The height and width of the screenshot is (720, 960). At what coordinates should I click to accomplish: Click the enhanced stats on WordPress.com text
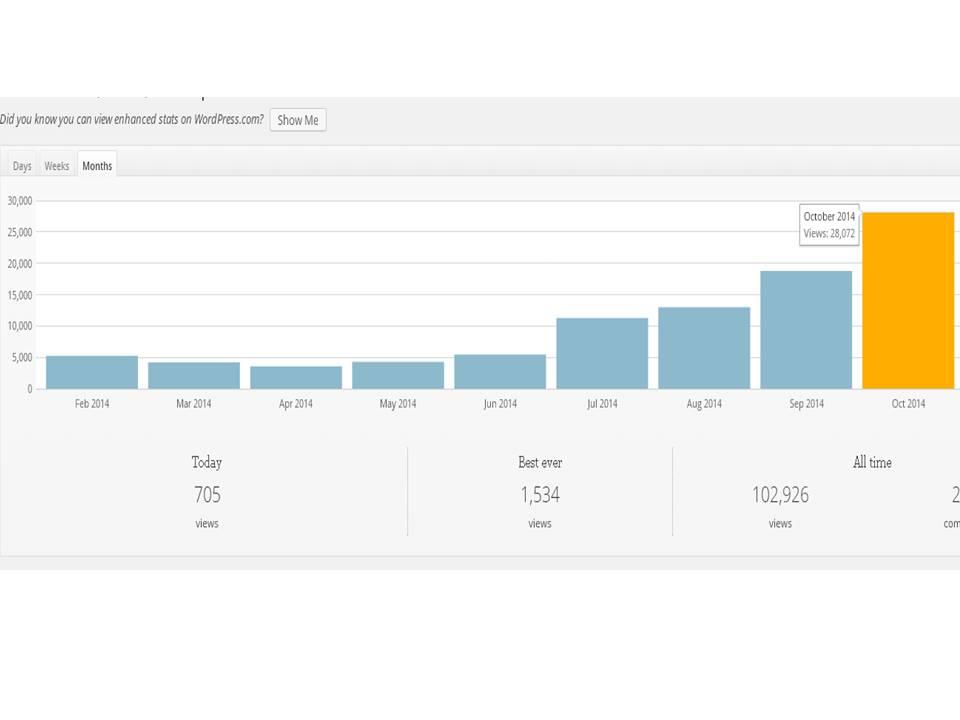132,120
